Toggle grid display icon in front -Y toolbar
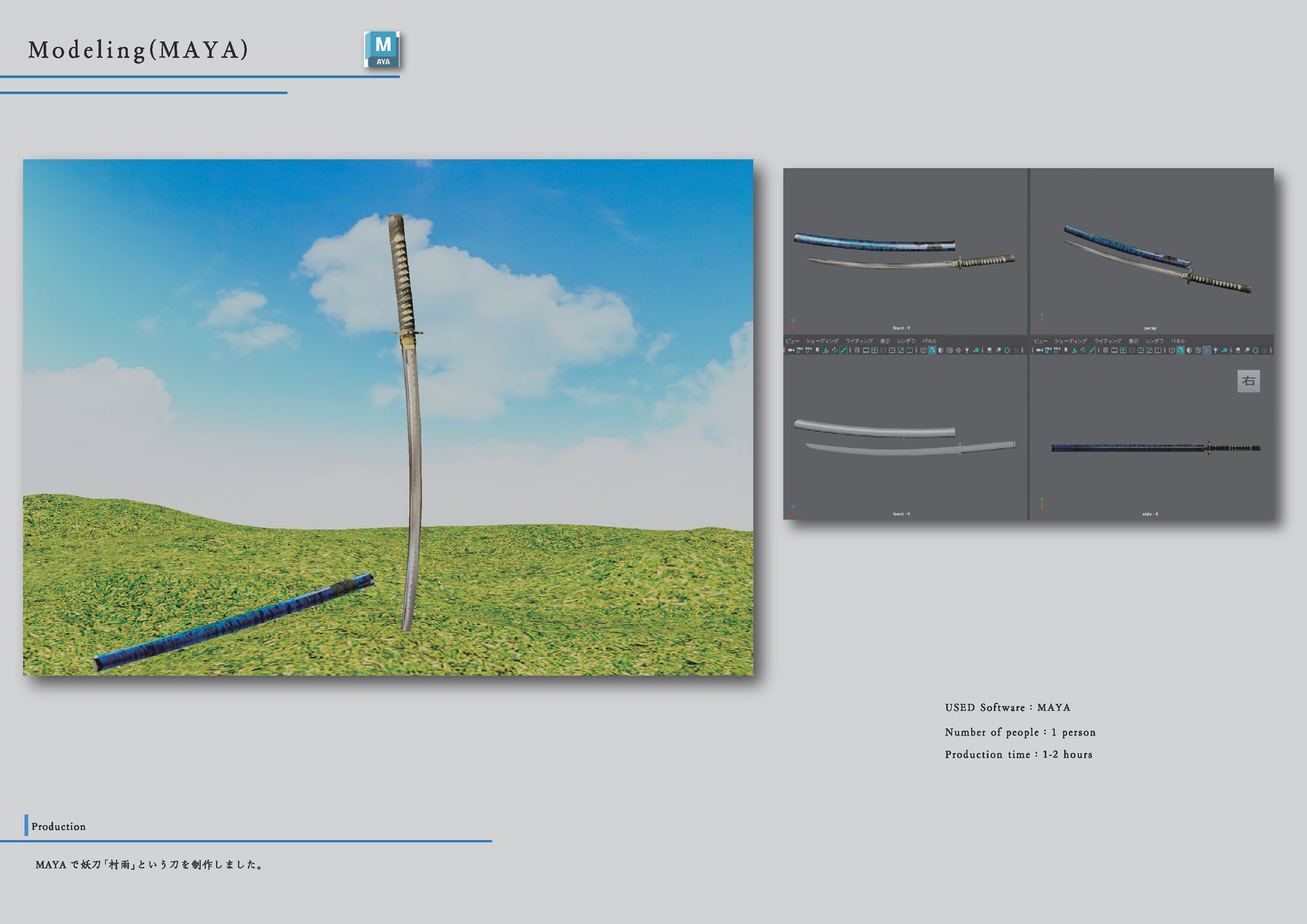 [x=857, y=350]
